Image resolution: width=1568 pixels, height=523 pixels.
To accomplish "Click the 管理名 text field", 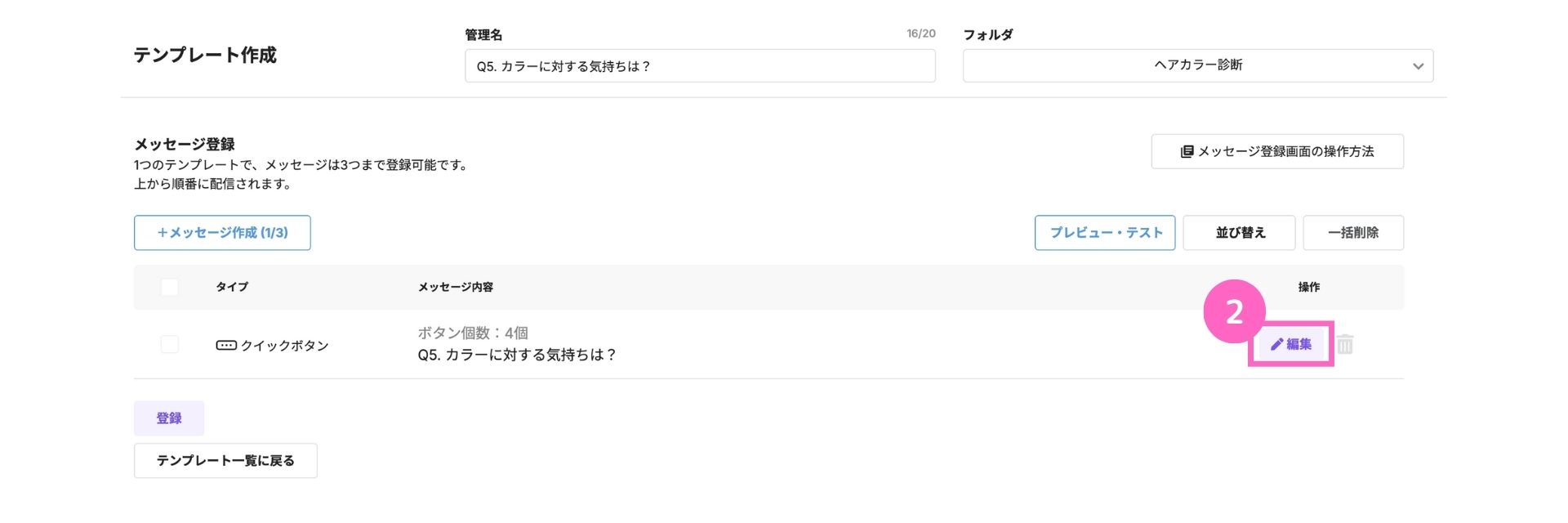I will click(x=700, y=66).
